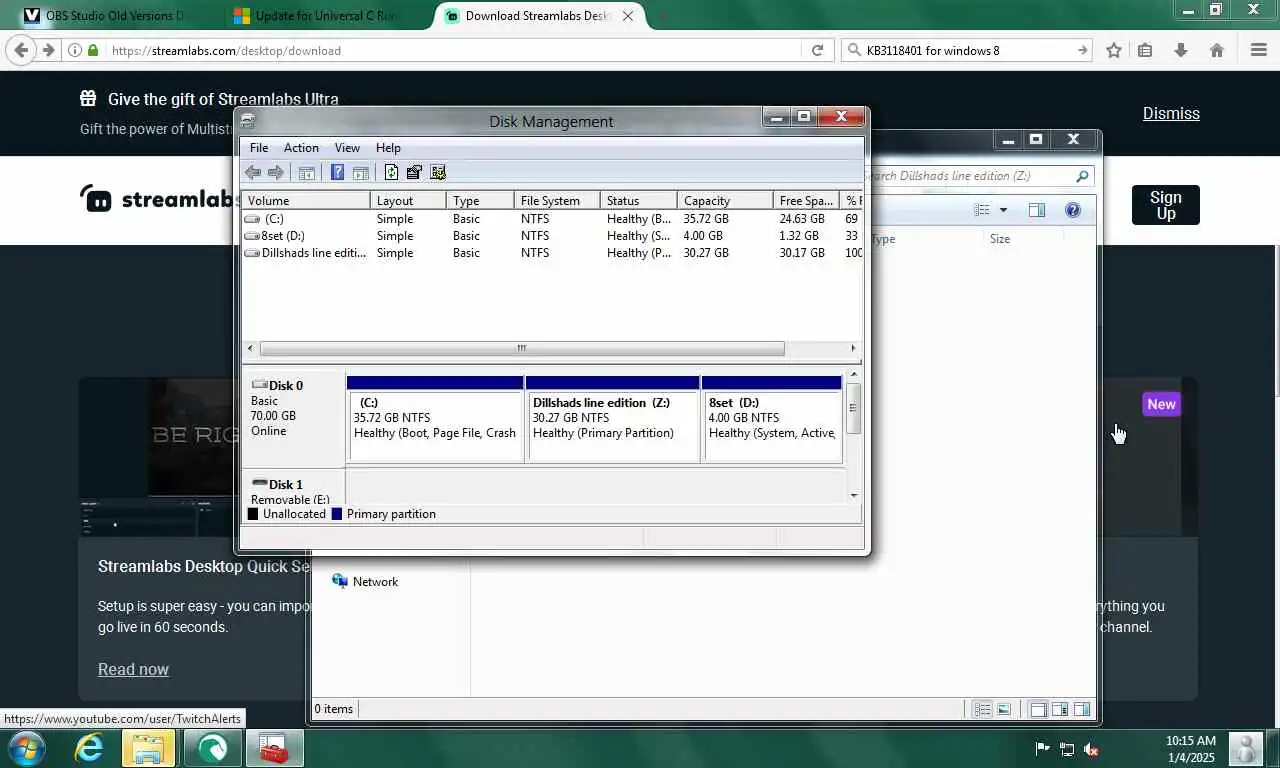Click the Forward arrow in Disk Management toolbar
The height and width of the screenshot is (768, 1280).
click(x=276, y=173)
